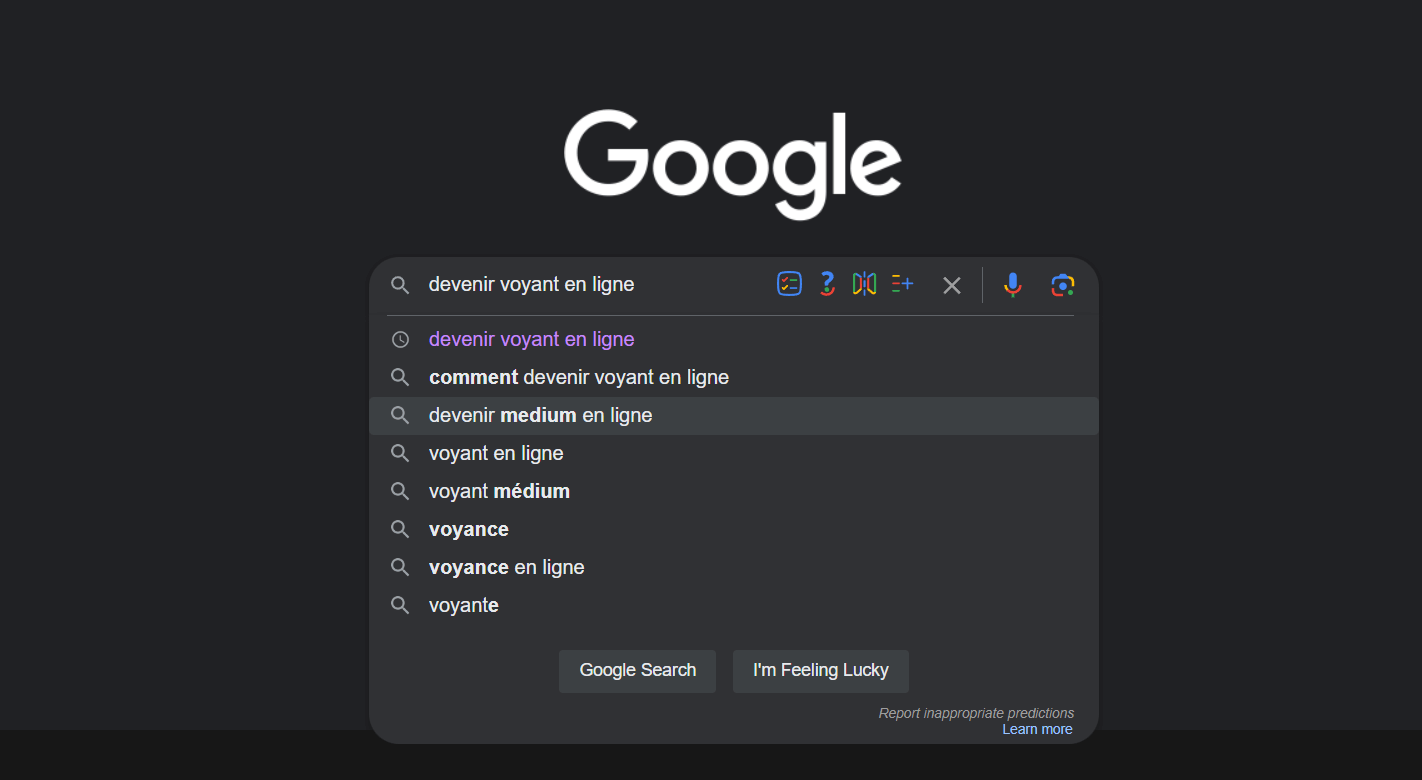Image resolution: width=1422 pixels, height=780 pixels.
Task: Select the 'voyance' suggestion
Action: click(x=734, y=529)
